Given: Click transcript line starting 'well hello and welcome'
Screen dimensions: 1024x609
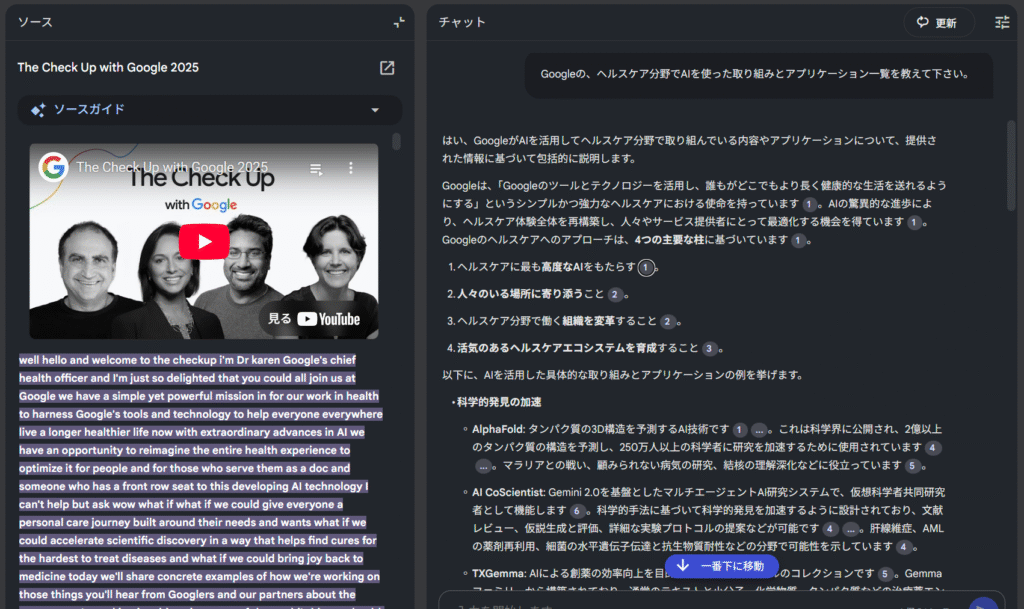Looking at the screenshot, I should 187,360.
